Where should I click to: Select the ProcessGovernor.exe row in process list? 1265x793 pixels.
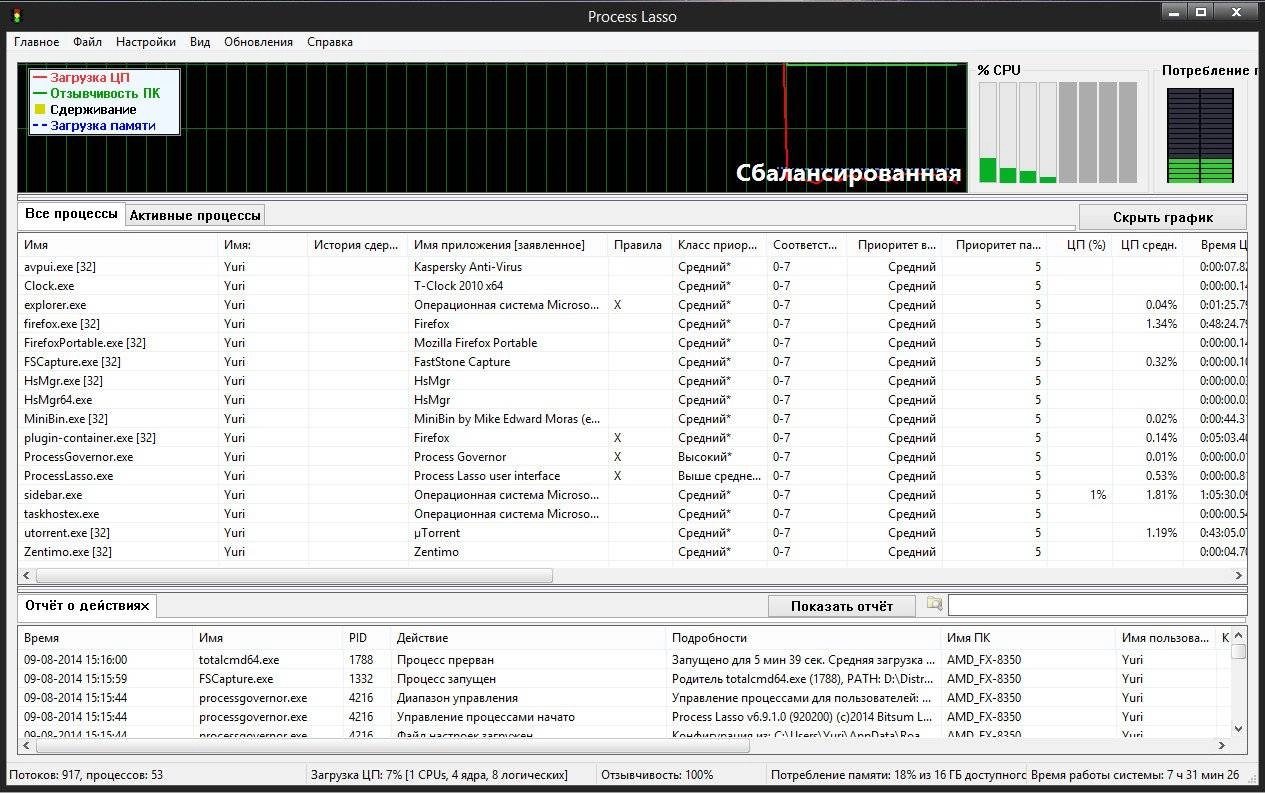[632, 457]
